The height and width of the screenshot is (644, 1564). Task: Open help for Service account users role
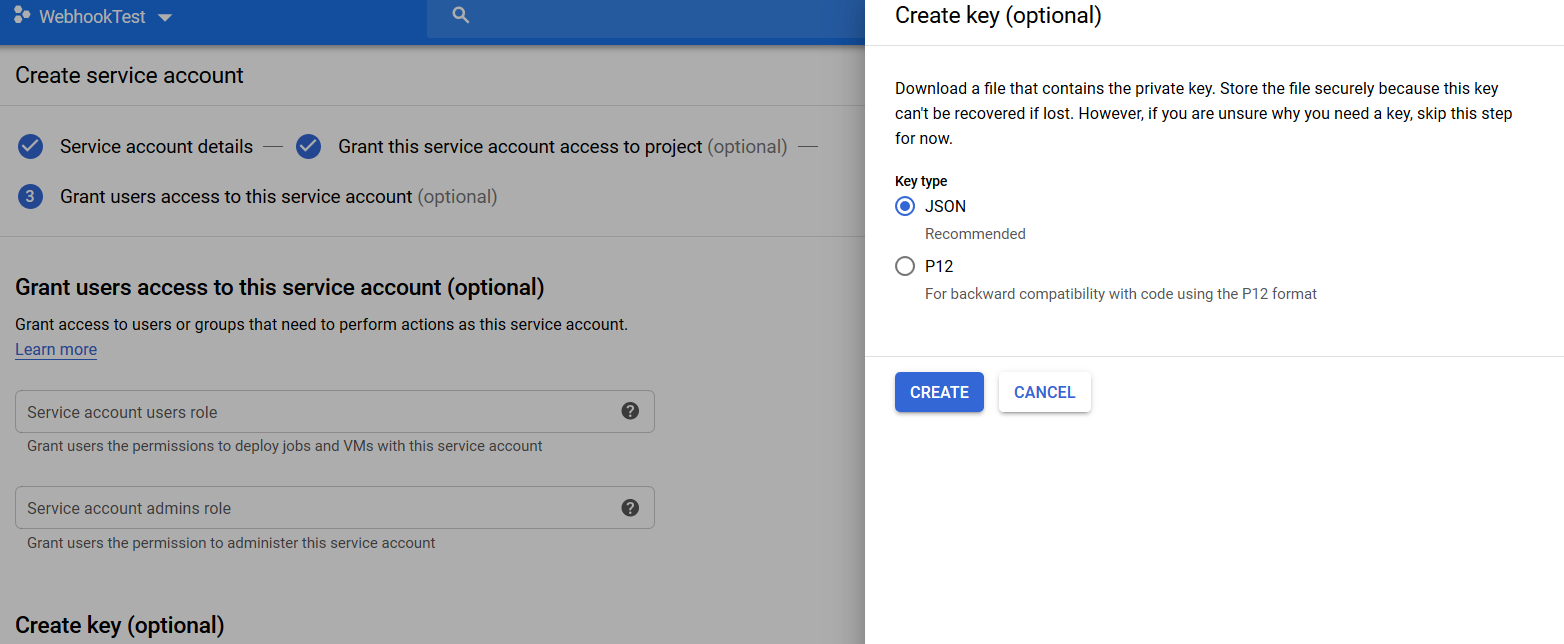point(630,411)
